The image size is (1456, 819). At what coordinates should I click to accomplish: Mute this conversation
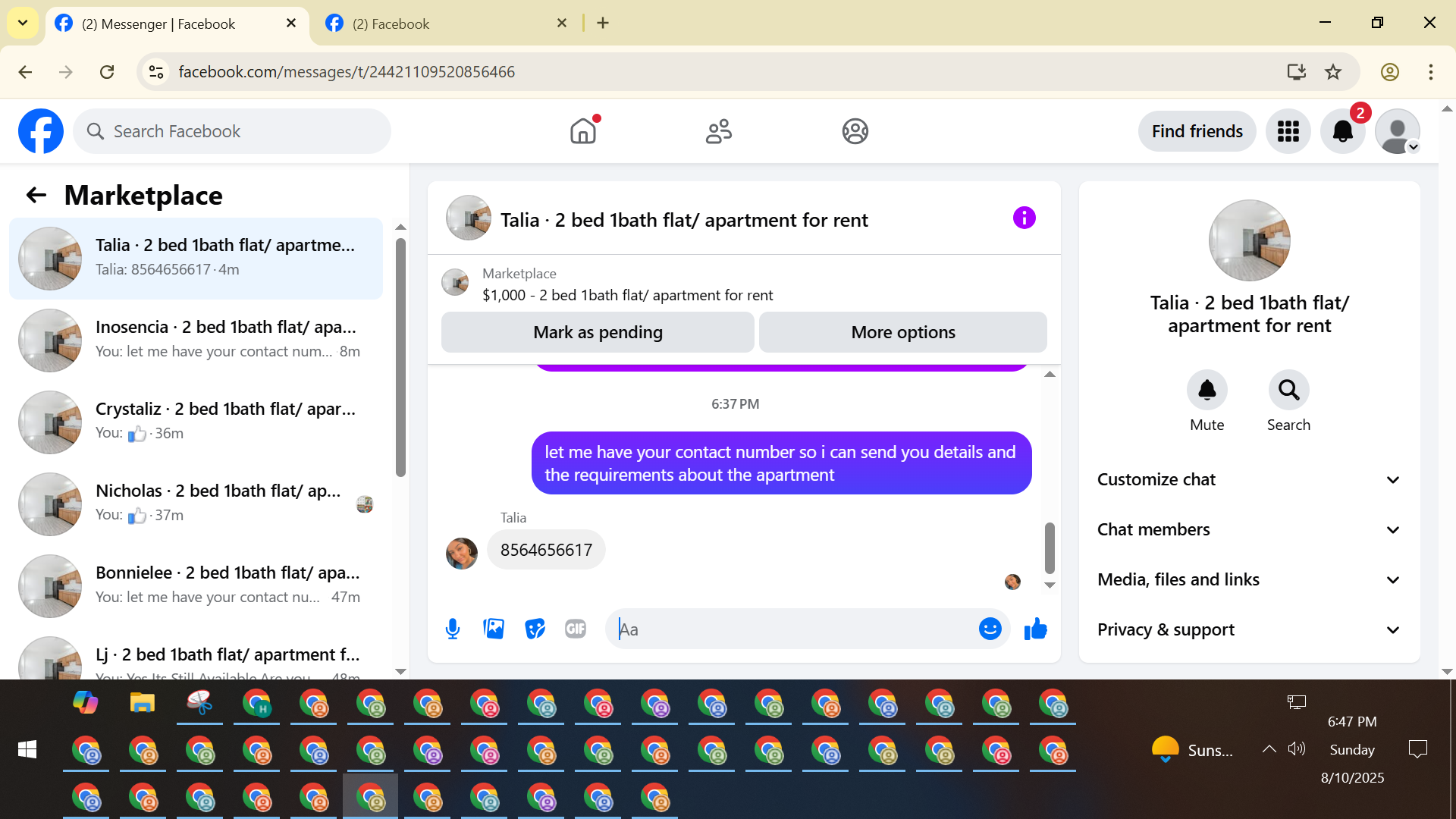1207,391
